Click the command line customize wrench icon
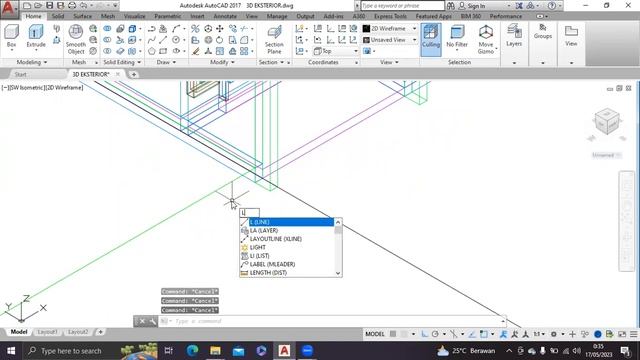The width and height of the screenshot is (640, 360). (x=152, y=321)
